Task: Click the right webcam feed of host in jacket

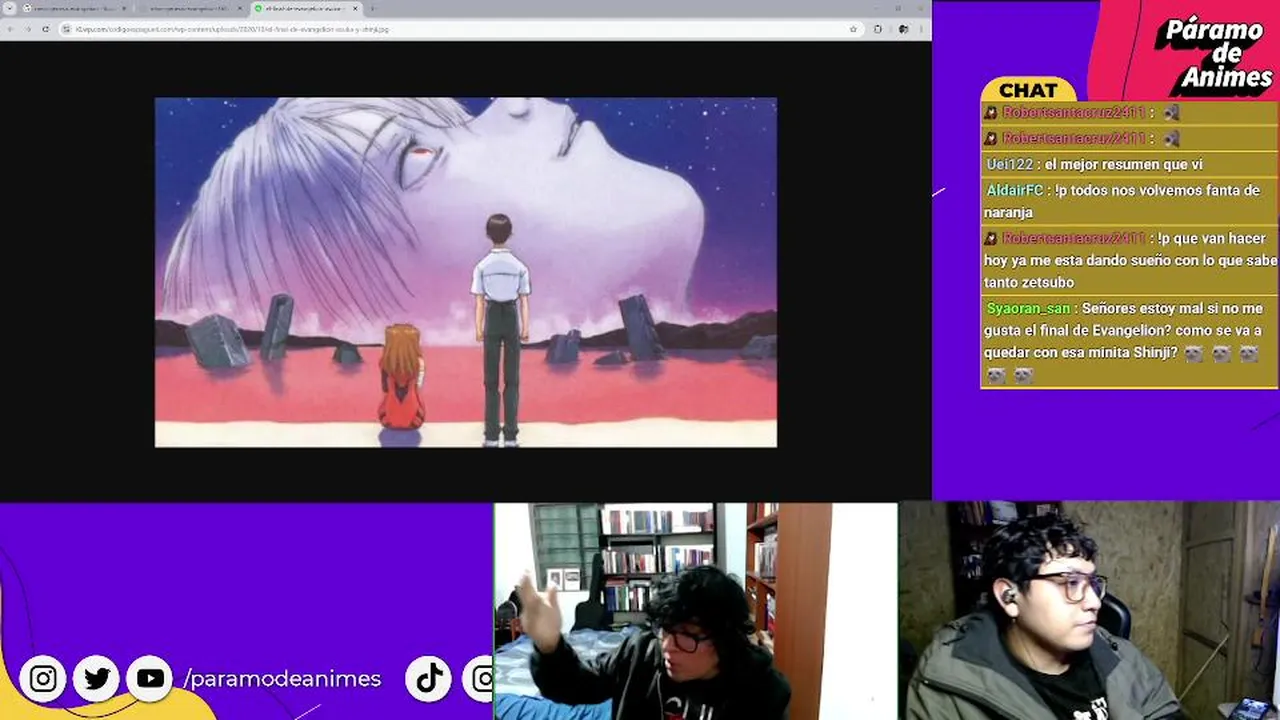Action: click(1089, 611)
